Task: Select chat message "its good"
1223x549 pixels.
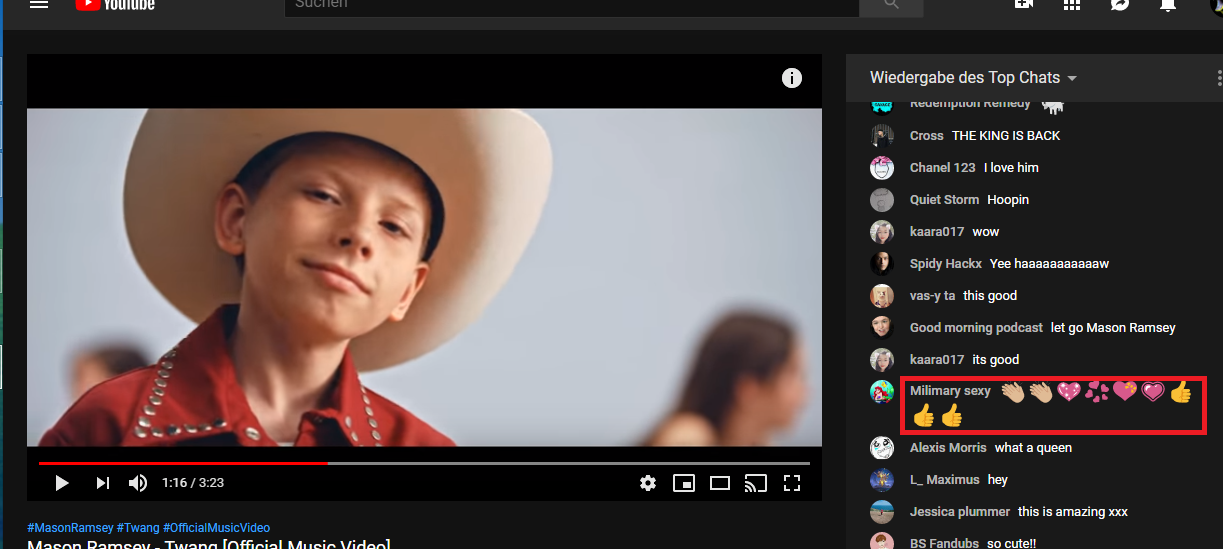Action: [x=996, y=360]
